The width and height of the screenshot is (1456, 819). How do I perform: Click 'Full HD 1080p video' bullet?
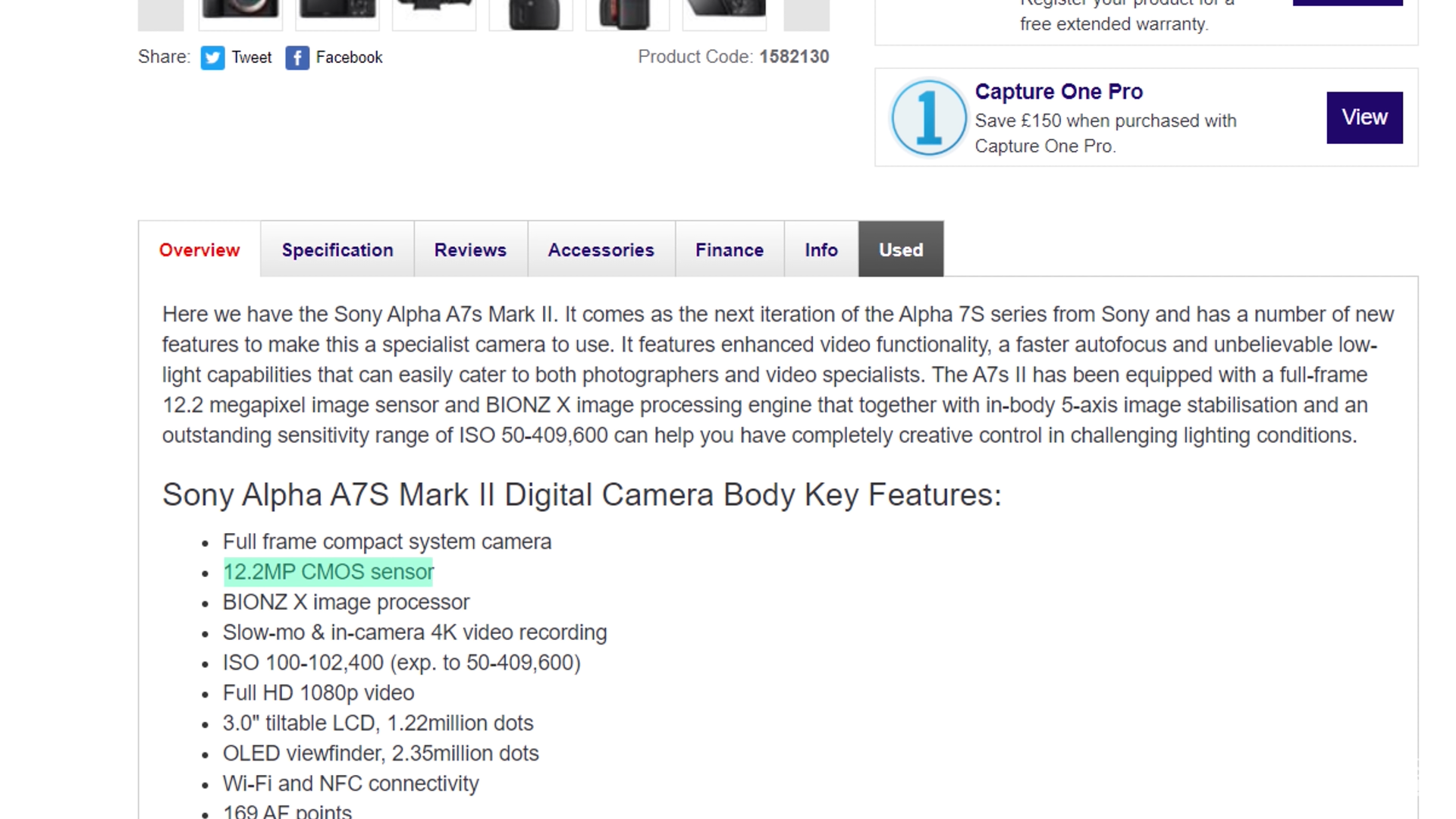318,693
